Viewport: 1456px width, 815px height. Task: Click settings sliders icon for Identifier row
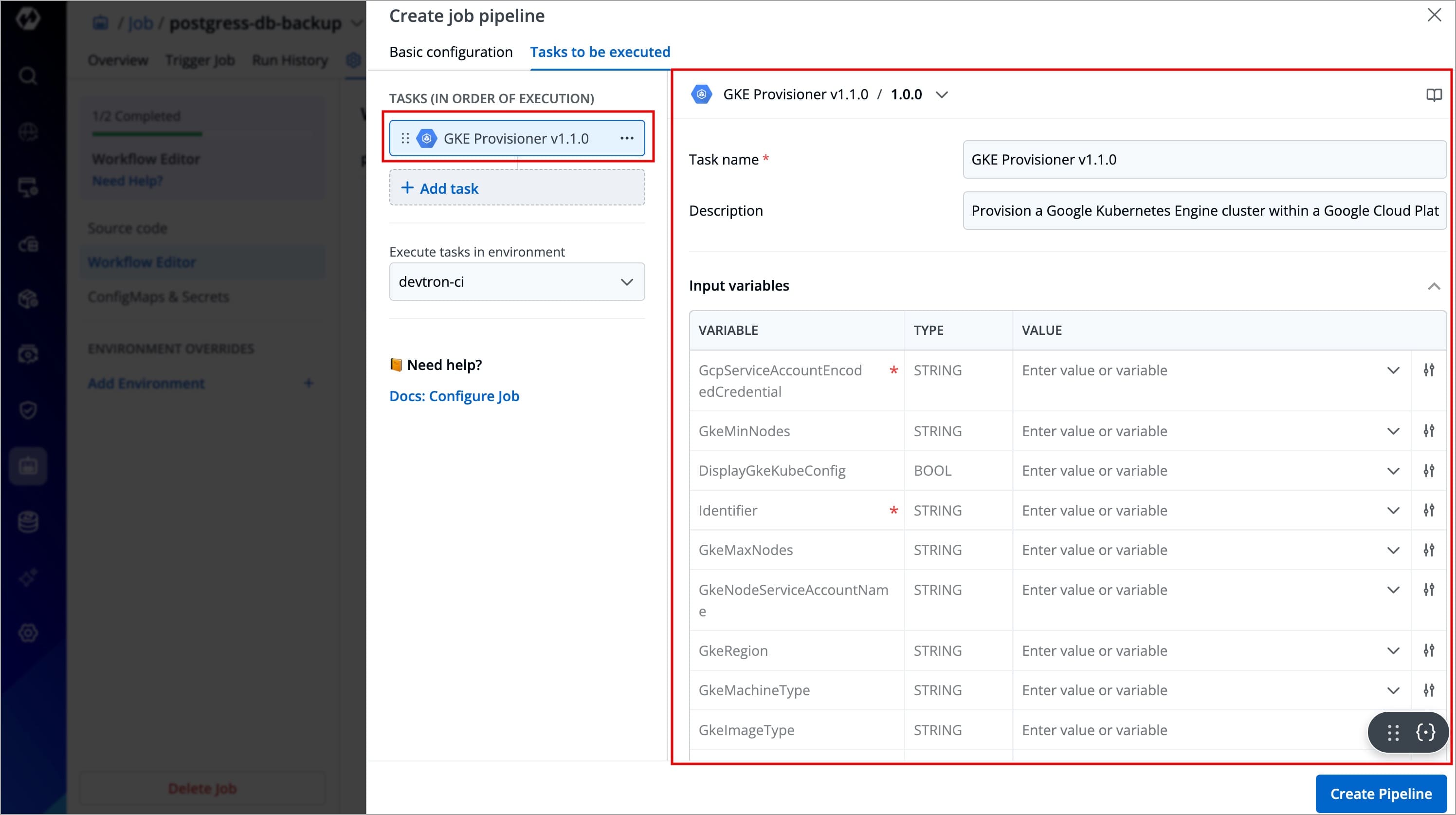pos(1428,510)
